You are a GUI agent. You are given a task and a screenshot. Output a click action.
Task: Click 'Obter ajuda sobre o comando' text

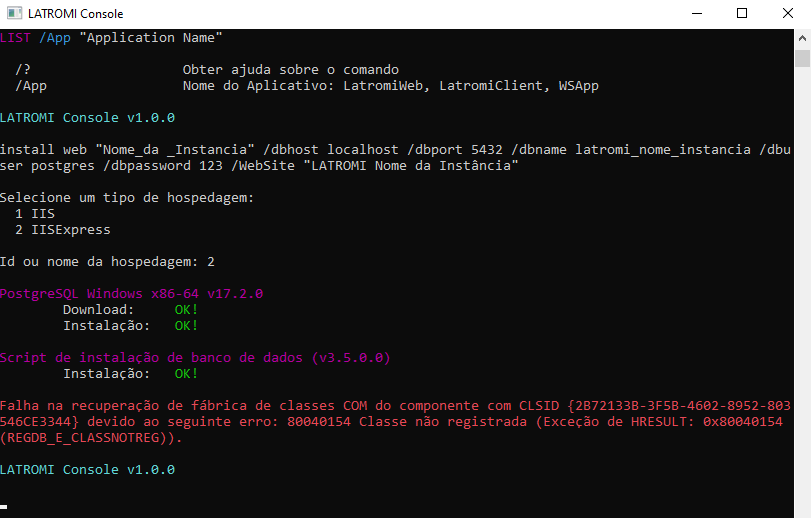point(291,70)
